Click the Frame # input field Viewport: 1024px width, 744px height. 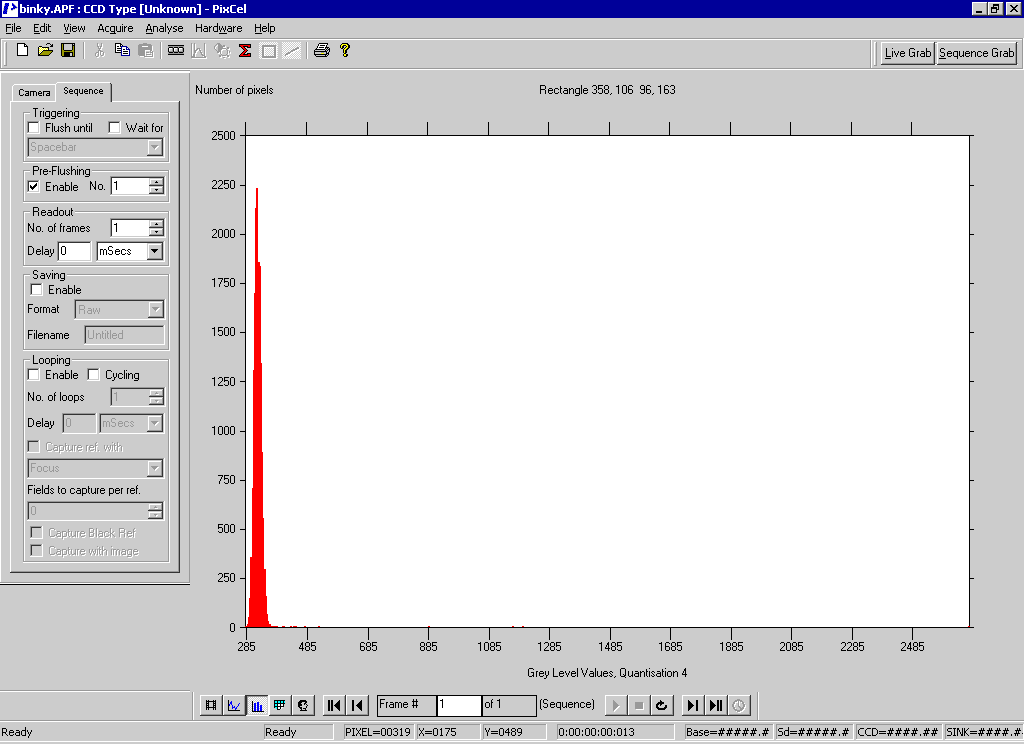(x=458, y=705)
